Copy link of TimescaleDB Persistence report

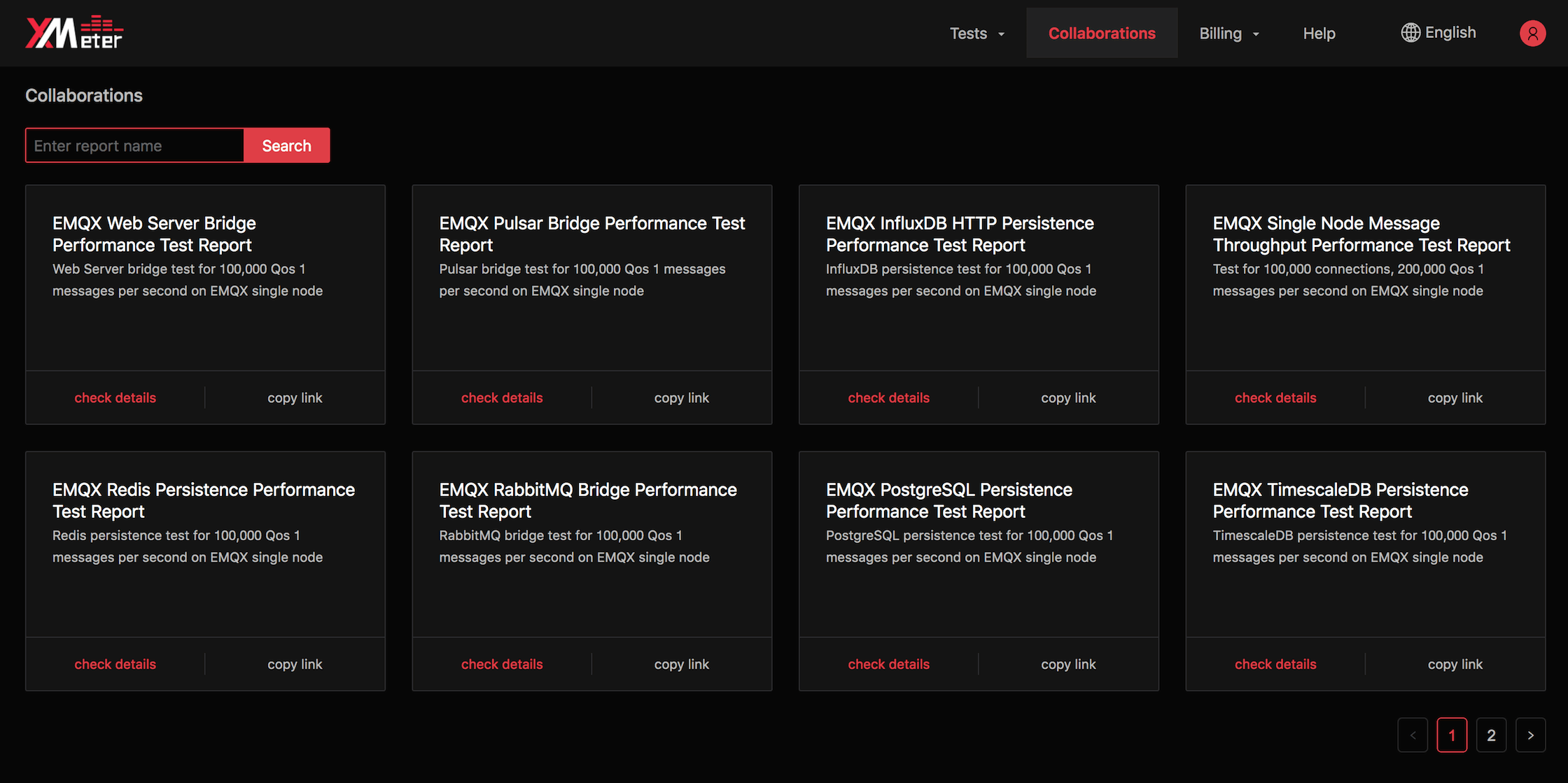[x=1455, y=664]
